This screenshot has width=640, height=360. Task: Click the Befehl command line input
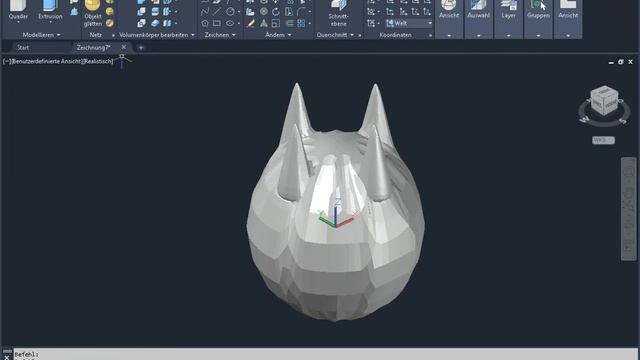[326, 354]
